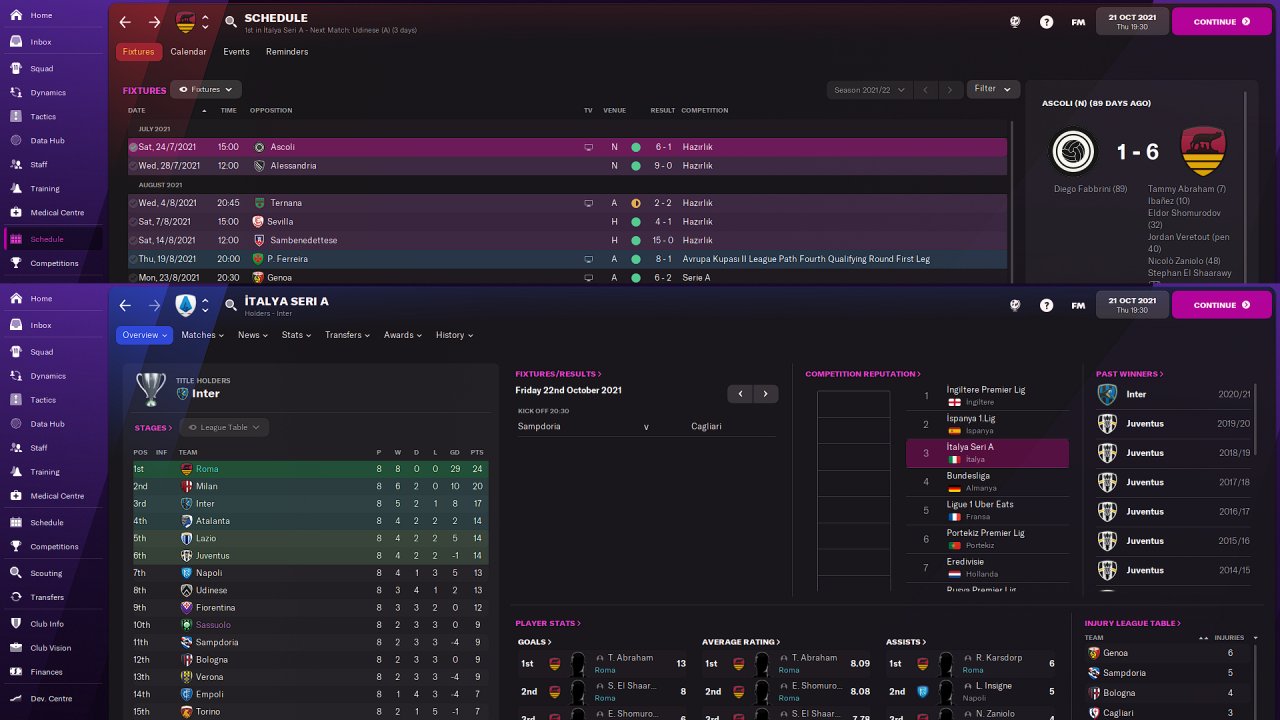Viewport: 1280px width, 720px height.
Task: Show next fixture date in Fixtures/Results
Action: [766, 394]
